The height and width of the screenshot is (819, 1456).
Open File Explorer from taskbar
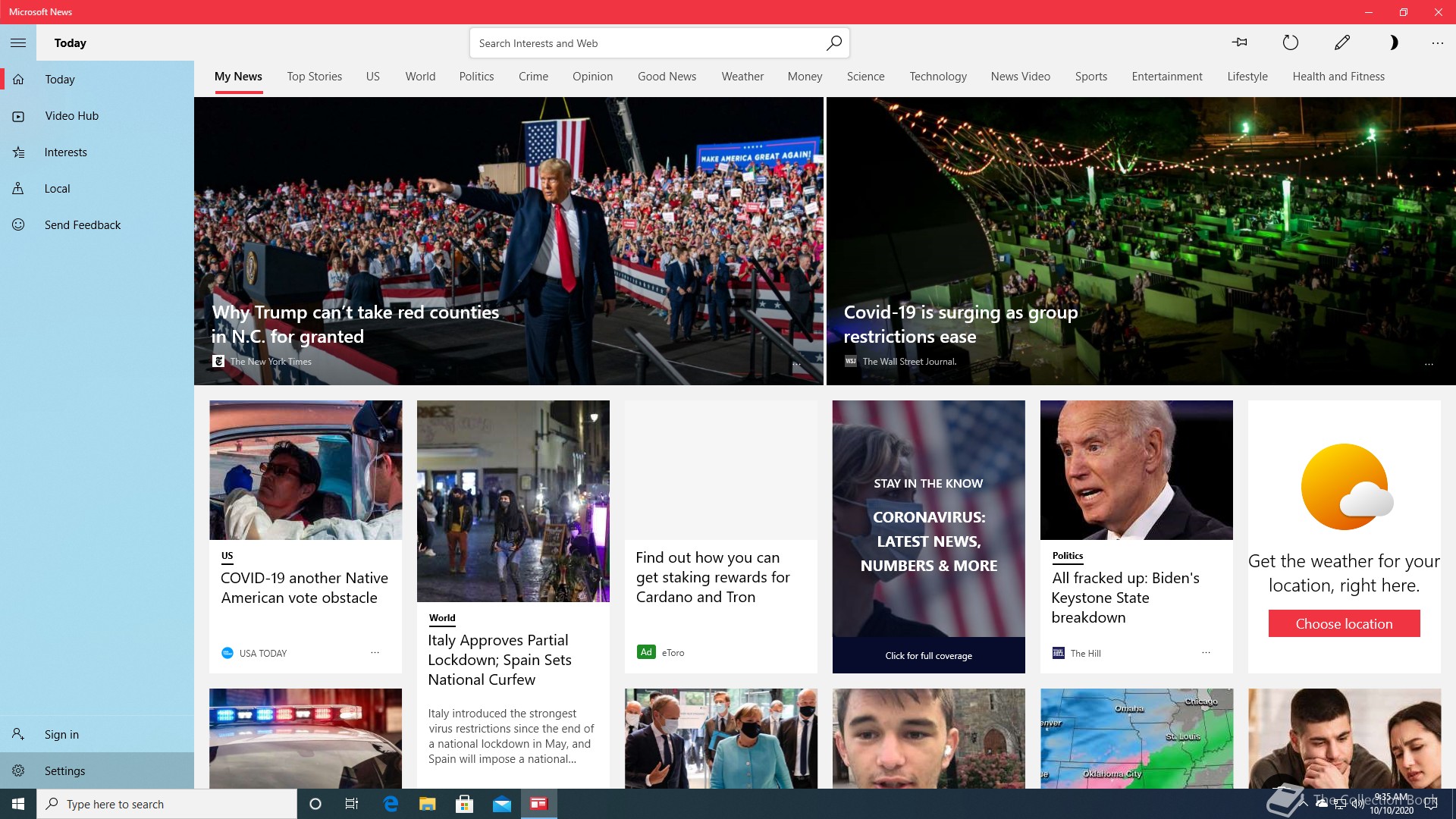[427, 804]
